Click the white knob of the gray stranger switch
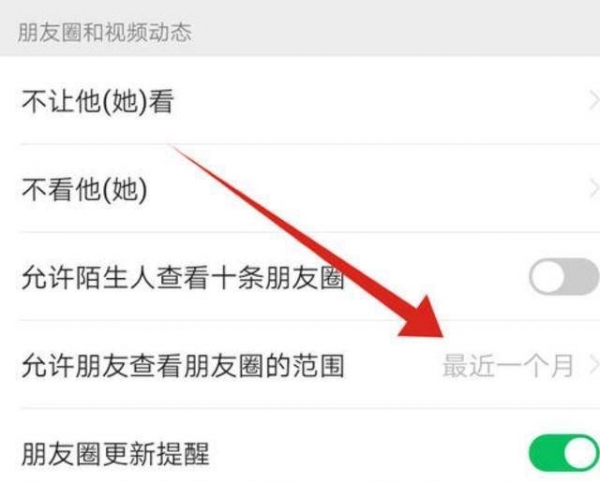Screen dimensions: 600x482 [547, 277]
